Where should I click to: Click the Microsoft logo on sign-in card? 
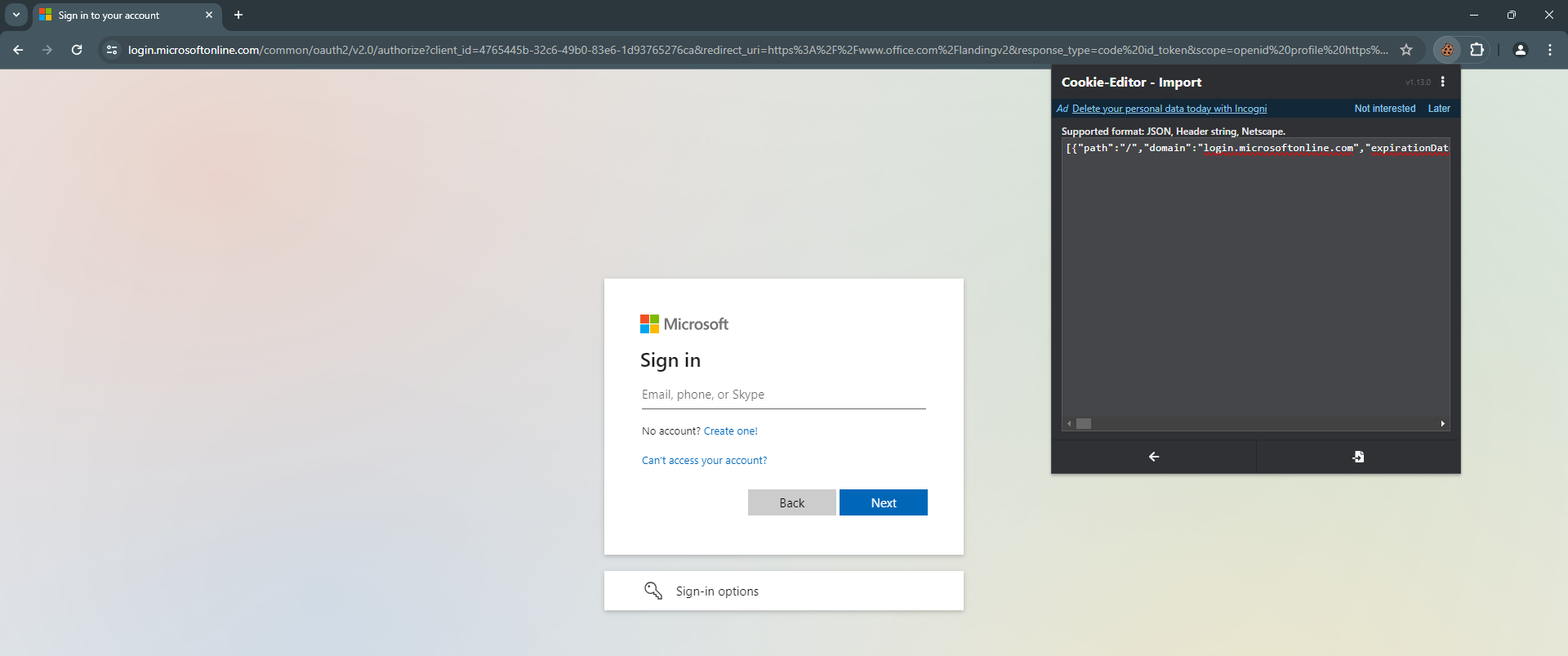684,324
